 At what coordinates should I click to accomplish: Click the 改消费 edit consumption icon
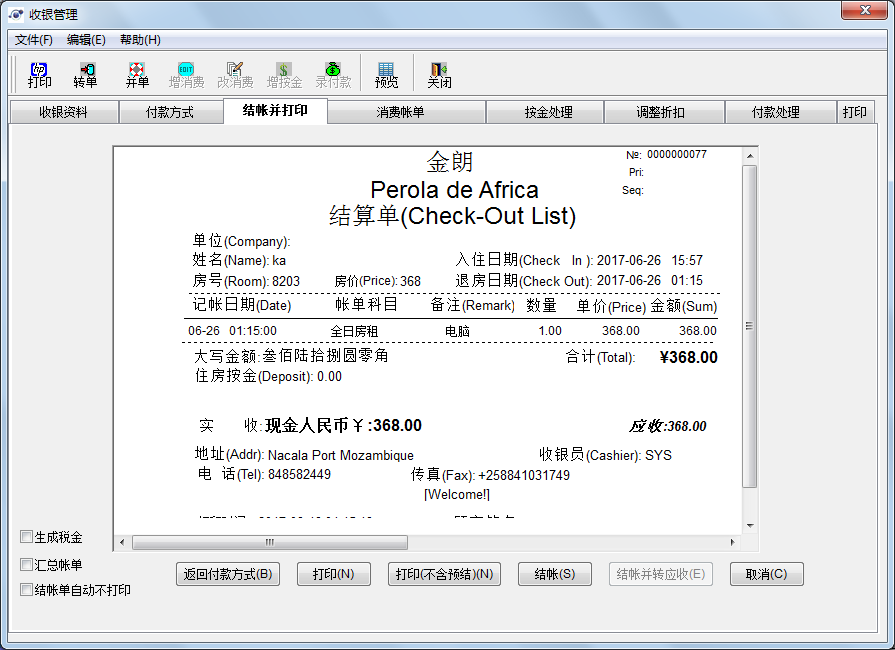coord(235,74)
